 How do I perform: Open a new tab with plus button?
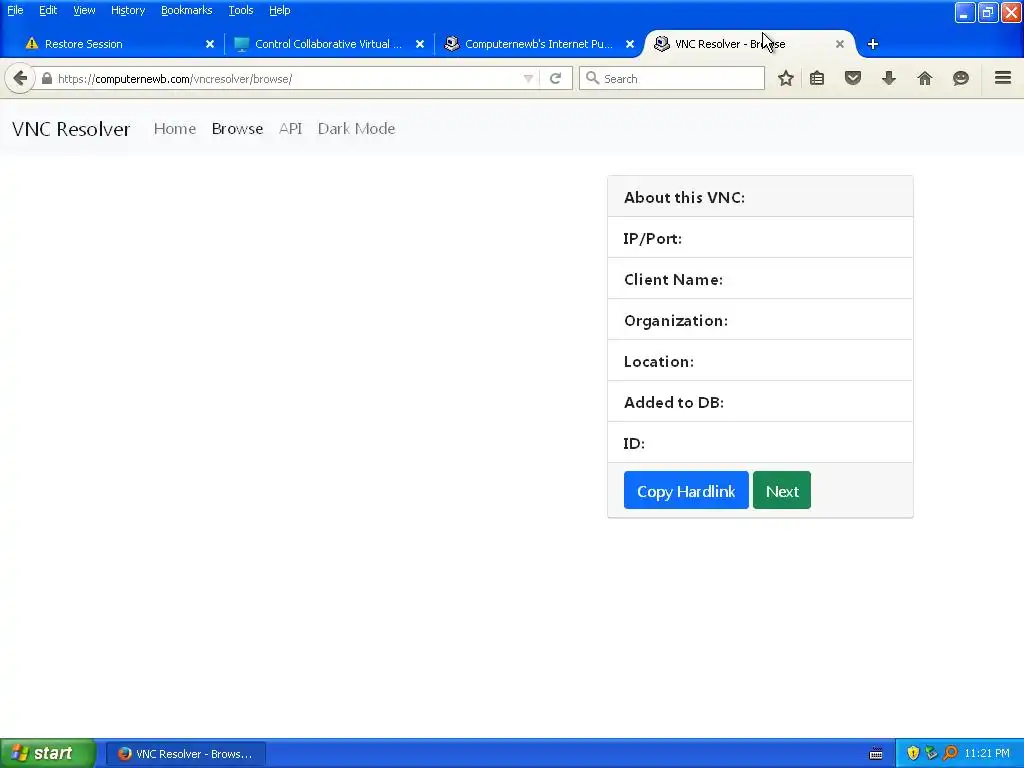[872, 44]
